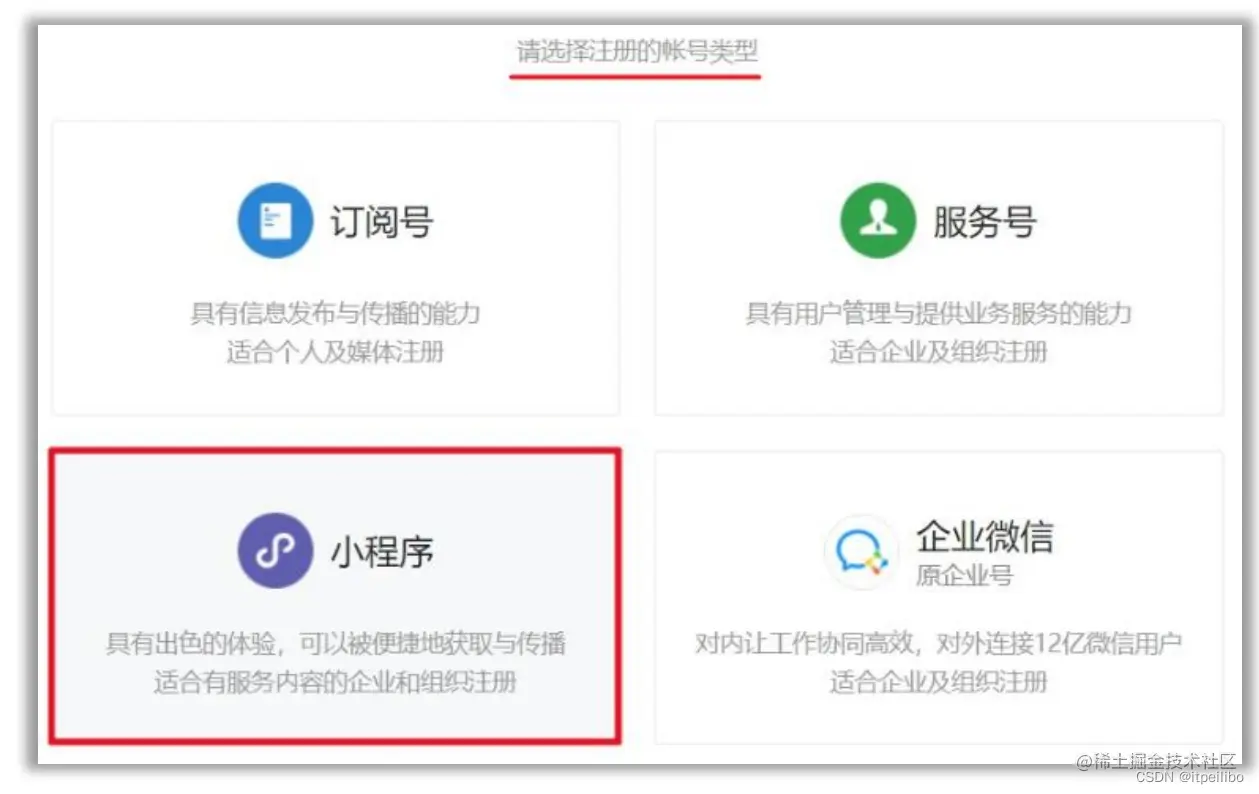Click the green 服务号 person icon
Viewport: 1259px width, 794px height.
pos(878,220)
